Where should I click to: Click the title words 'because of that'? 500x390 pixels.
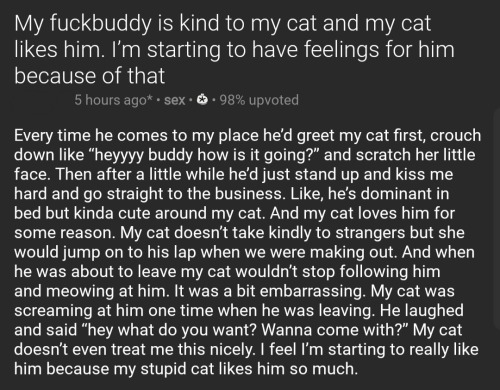click(x=89, y=76)
